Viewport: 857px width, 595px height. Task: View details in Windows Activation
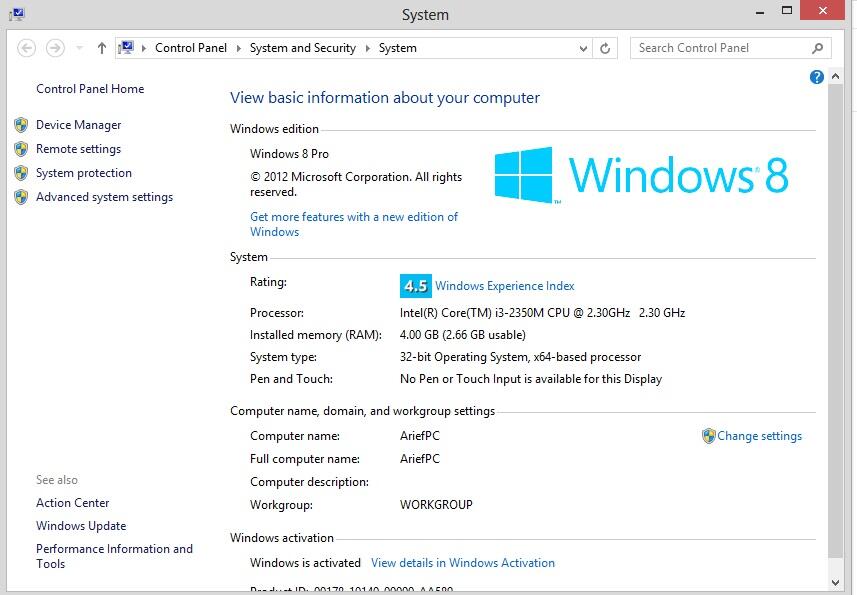(462, 563)
